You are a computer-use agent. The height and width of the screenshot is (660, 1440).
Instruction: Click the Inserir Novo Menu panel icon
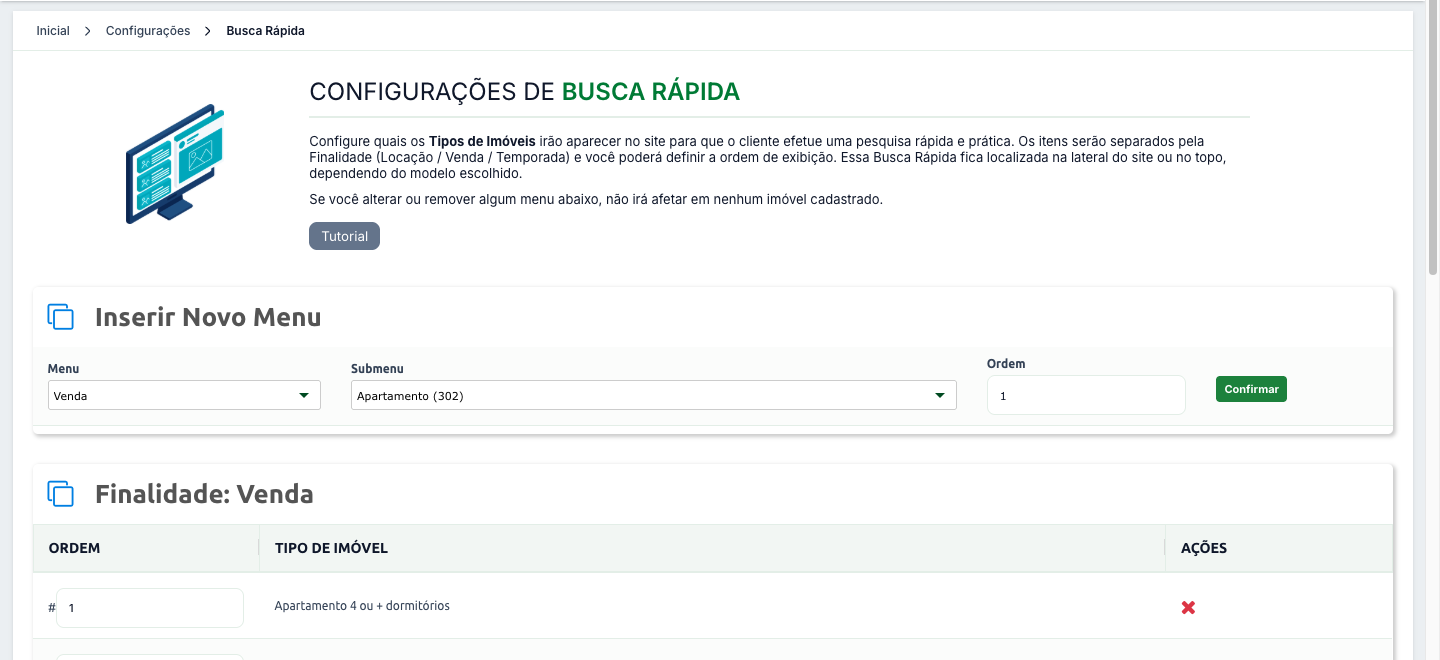(x=61, y=317)
